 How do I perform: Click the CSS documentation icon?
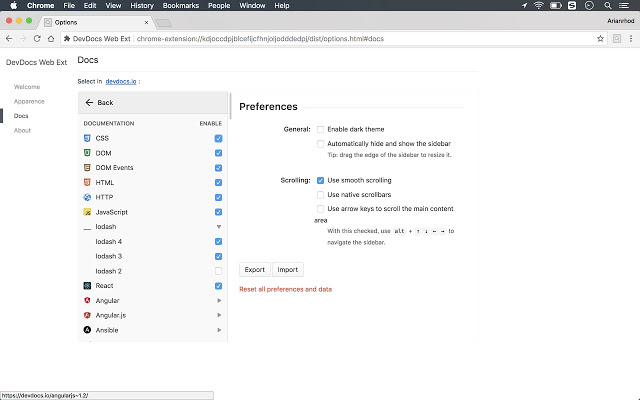click(87, 138)
